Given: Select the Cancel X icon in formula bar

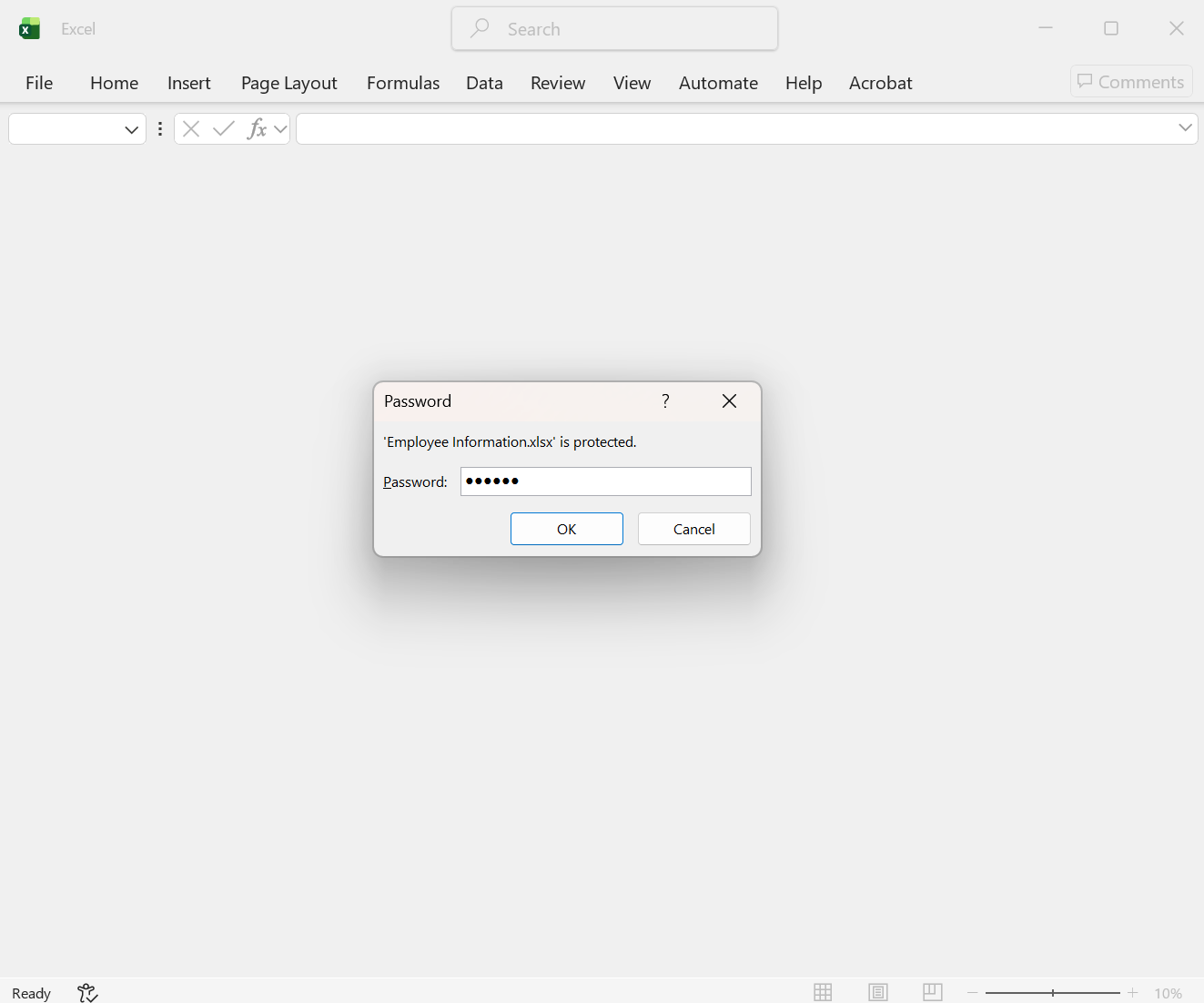Looking at the screenshot, I should (x=191, y=128).
